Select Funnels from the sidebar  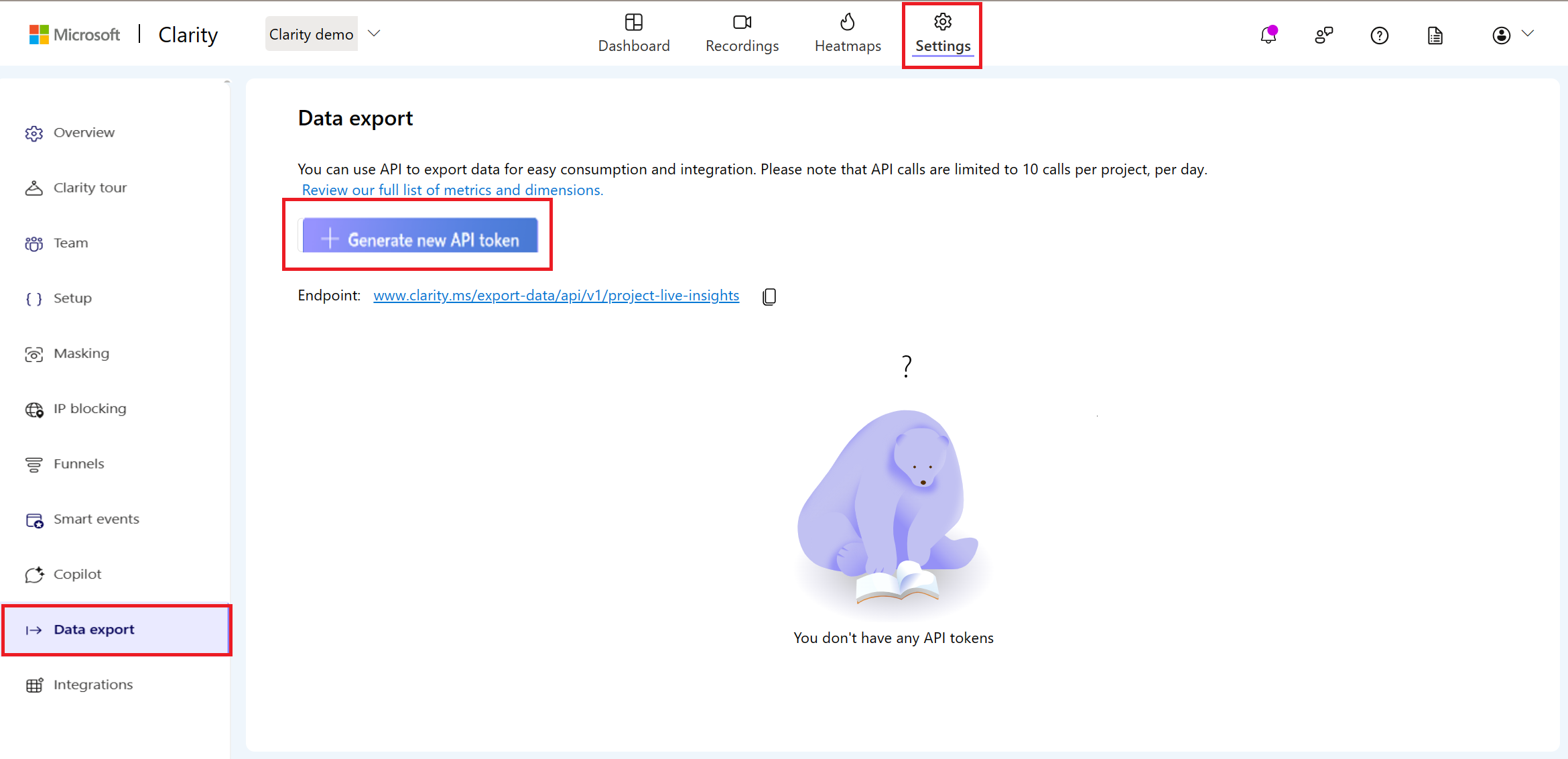pos(78,463)
